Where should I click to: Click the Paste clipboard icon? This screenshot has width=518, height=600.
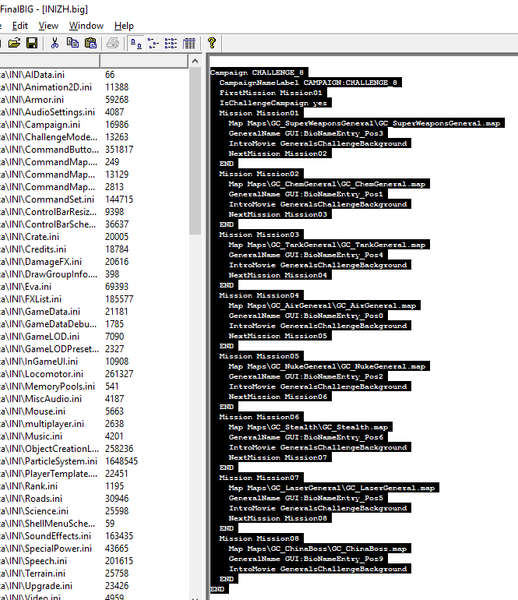tap(91, 43)
